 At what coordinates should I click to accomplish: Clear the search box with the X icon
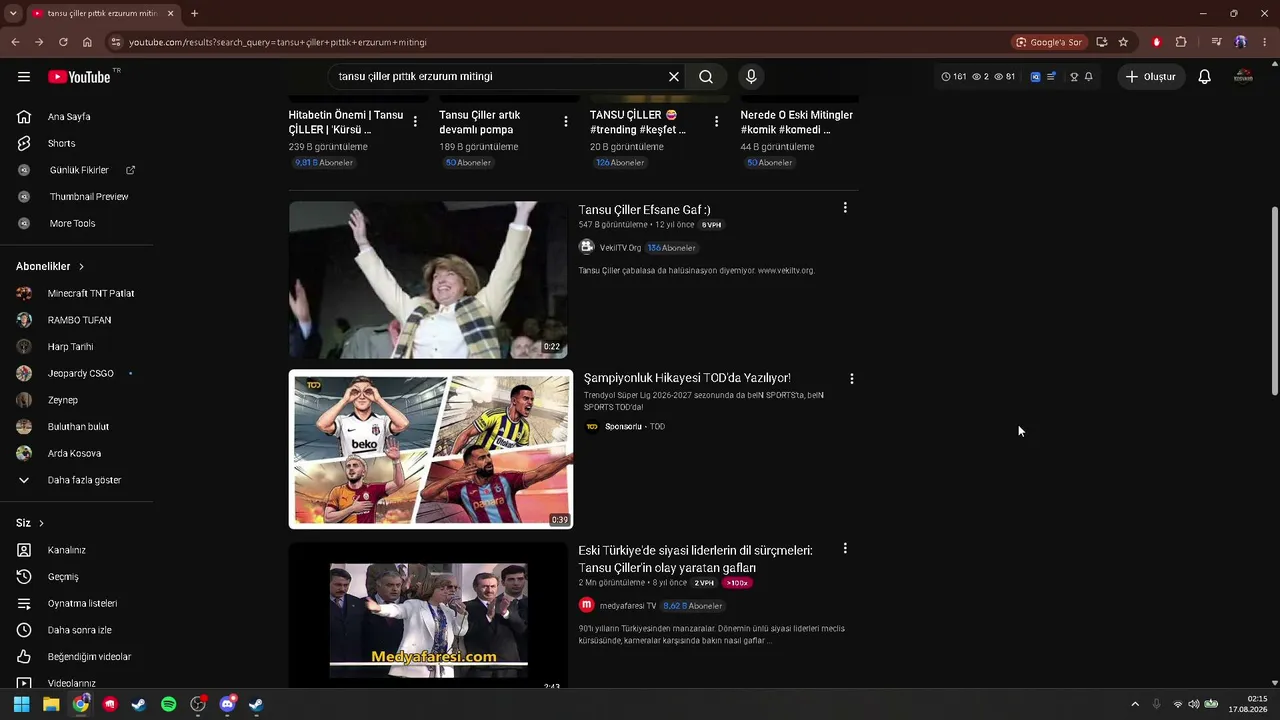click(674, 77)
